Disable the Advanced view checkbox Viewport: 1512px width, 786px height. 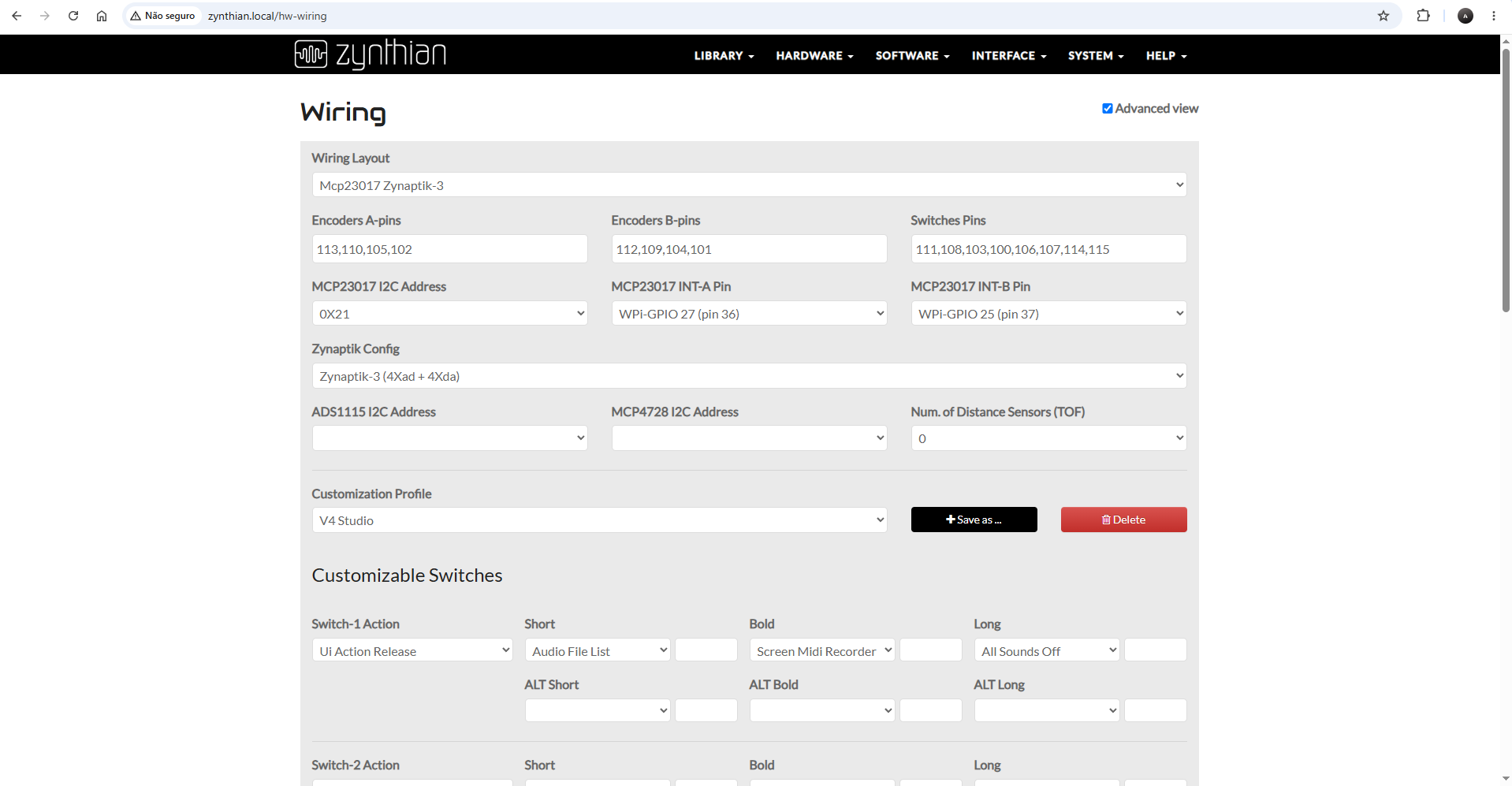click(x=1107, y=109)
